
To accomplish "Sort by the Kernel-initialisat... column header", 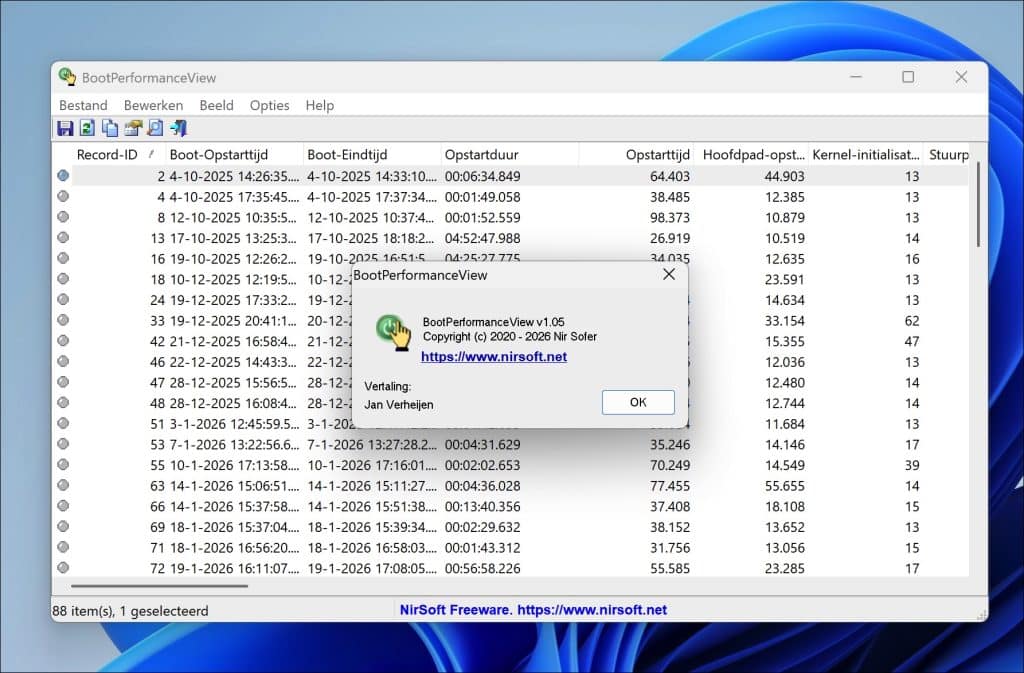I will pos(865,155).
